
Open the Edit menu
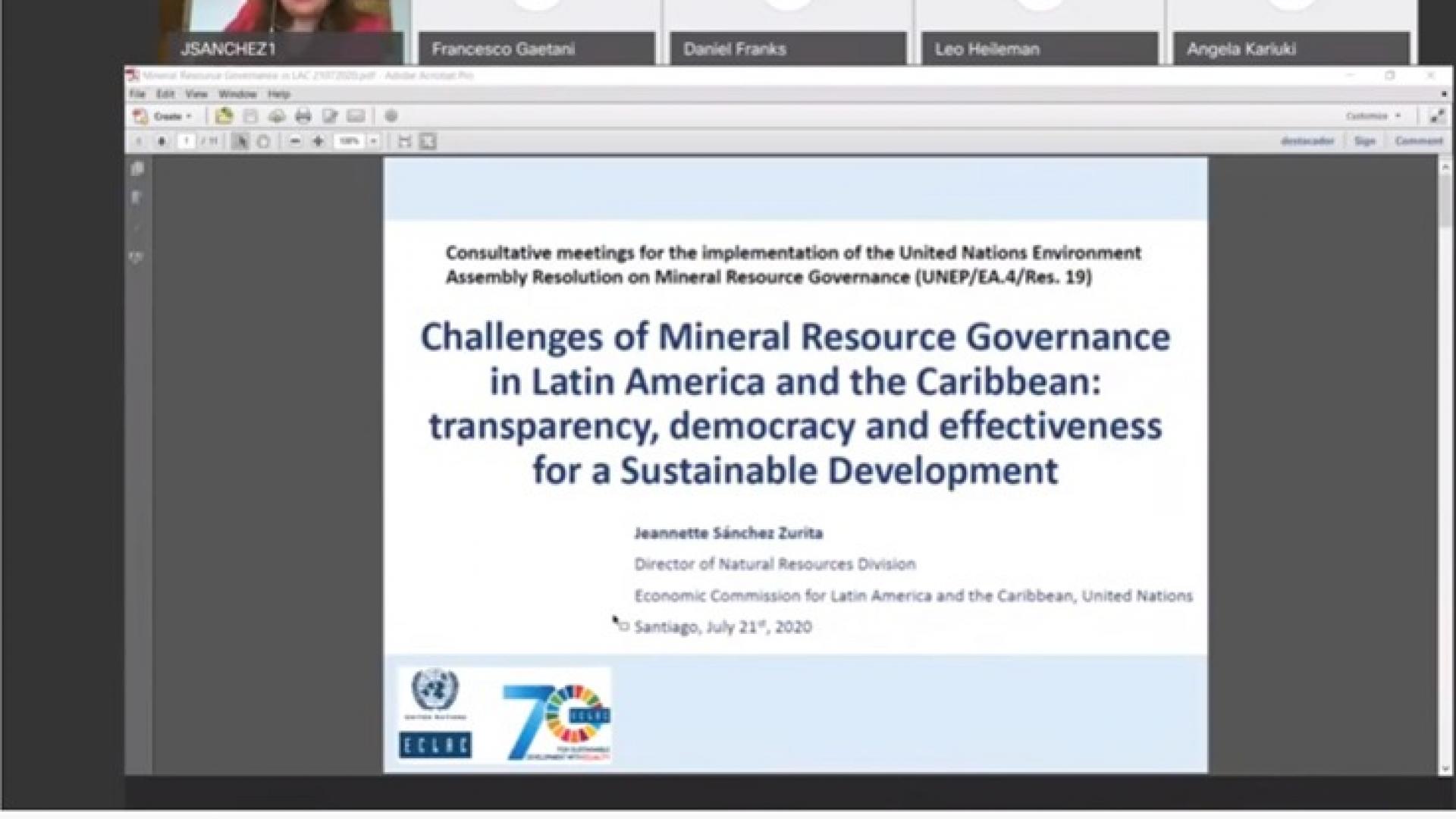[165, 94]
